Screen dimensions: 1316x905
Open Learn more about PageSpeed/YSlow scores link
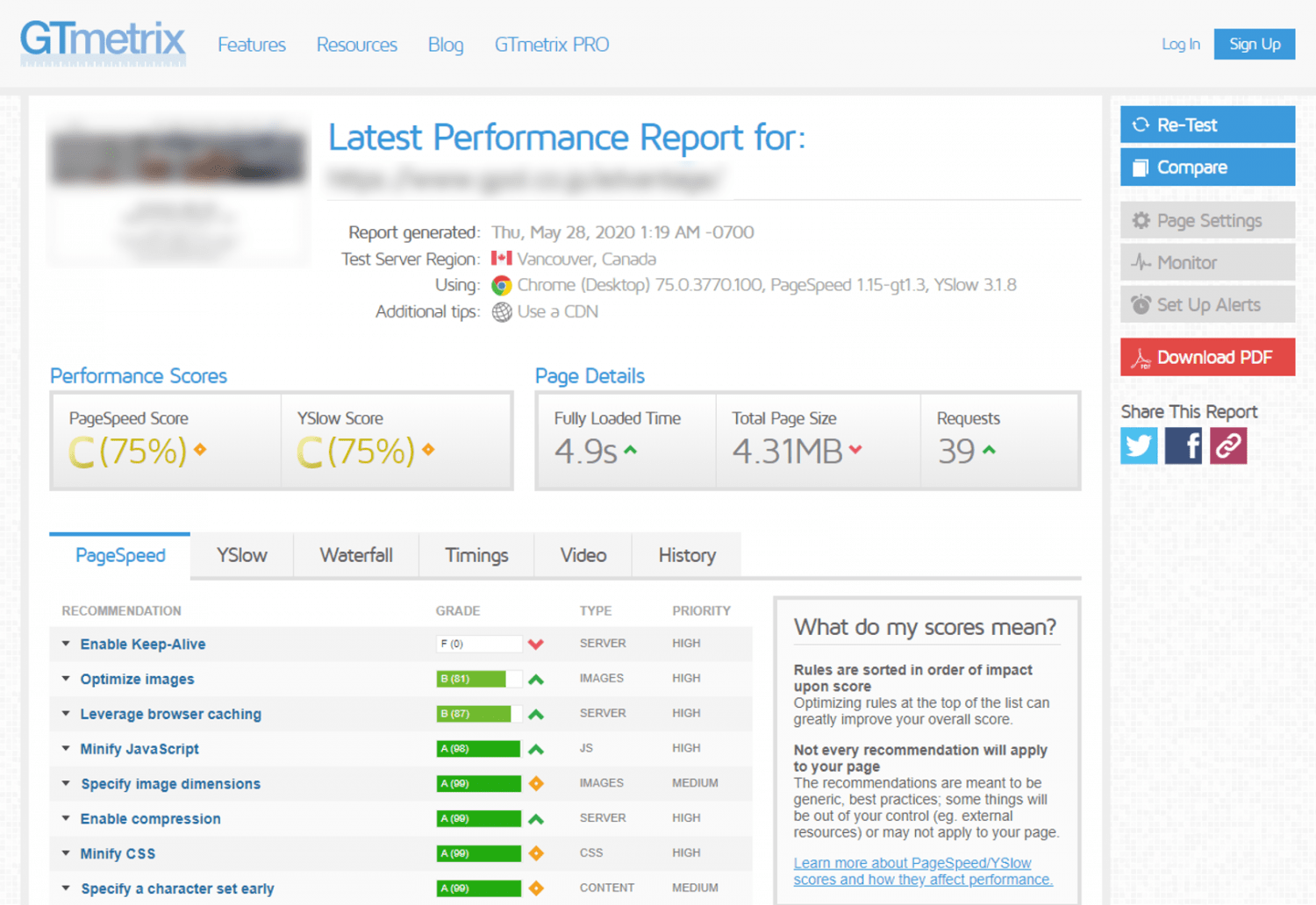[923, 871]
